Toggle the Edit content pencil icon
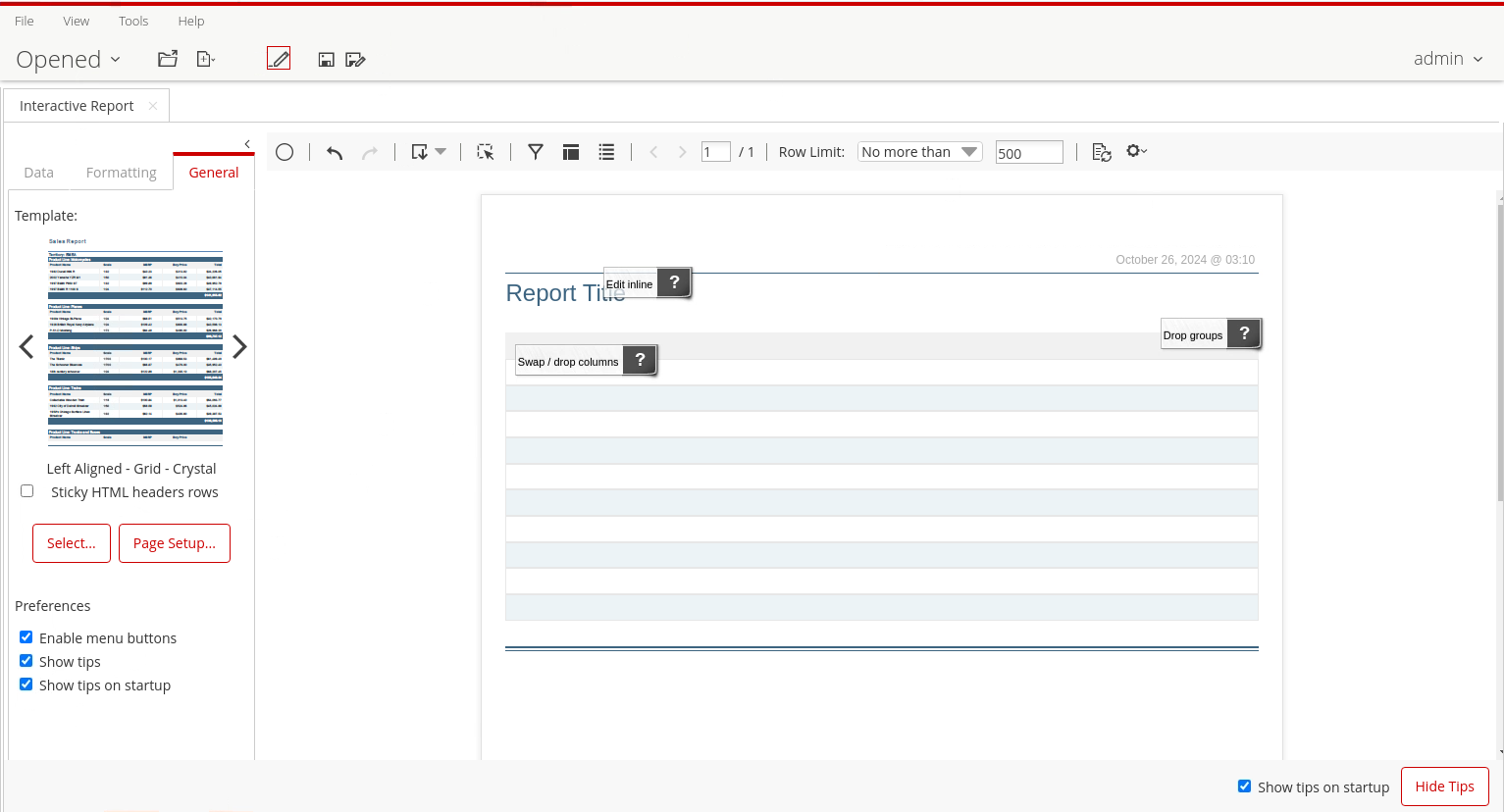 [279, 59]
